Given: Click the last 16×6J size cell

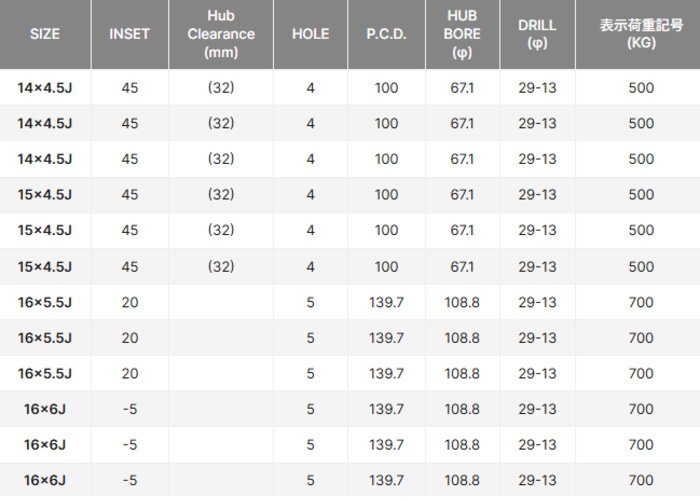Looking at the screenshot, I should tap(45, 480).
